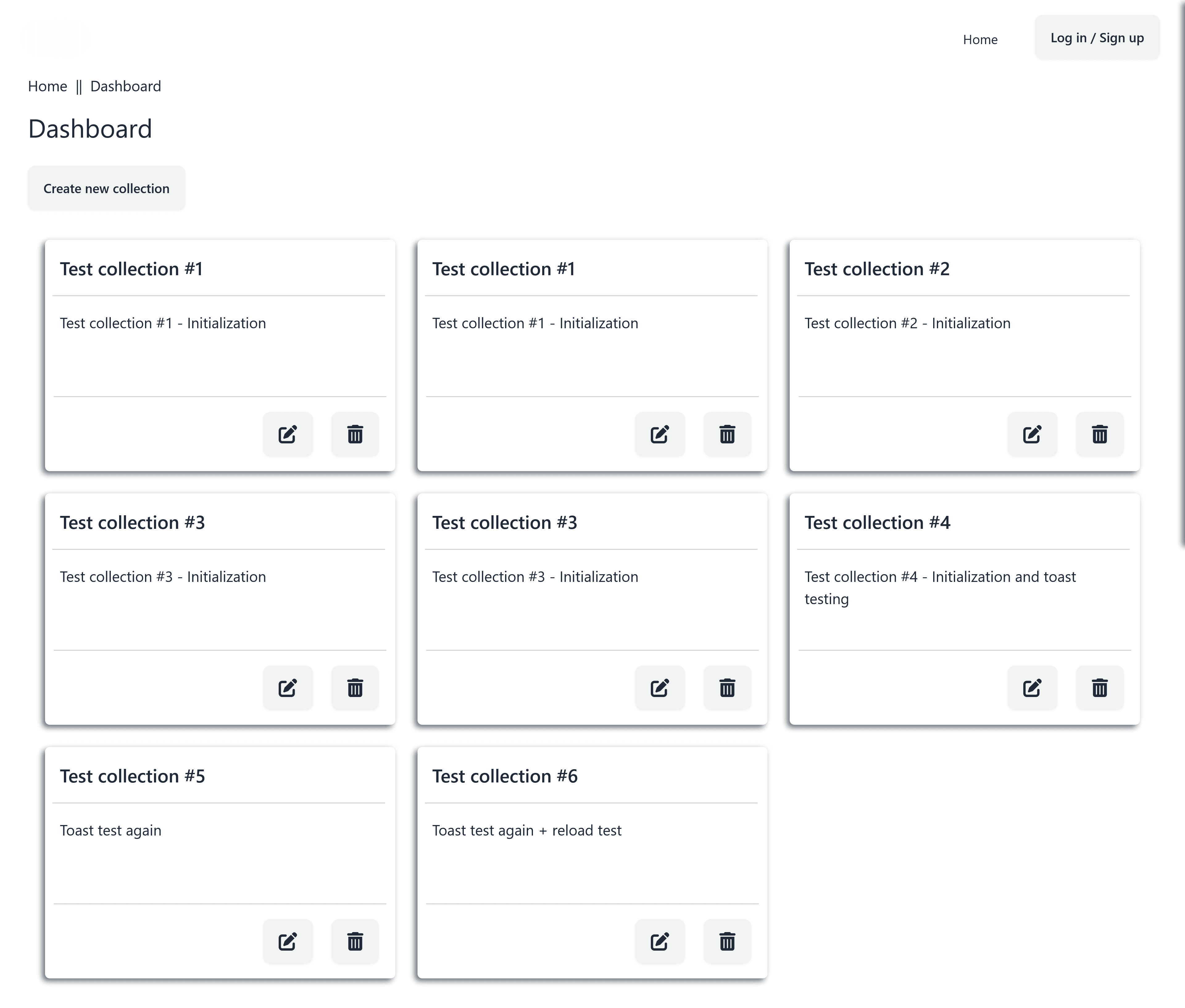
Task: Edit the Test collection #6 card
Action: pyautogui.click(x=660, y=942)
